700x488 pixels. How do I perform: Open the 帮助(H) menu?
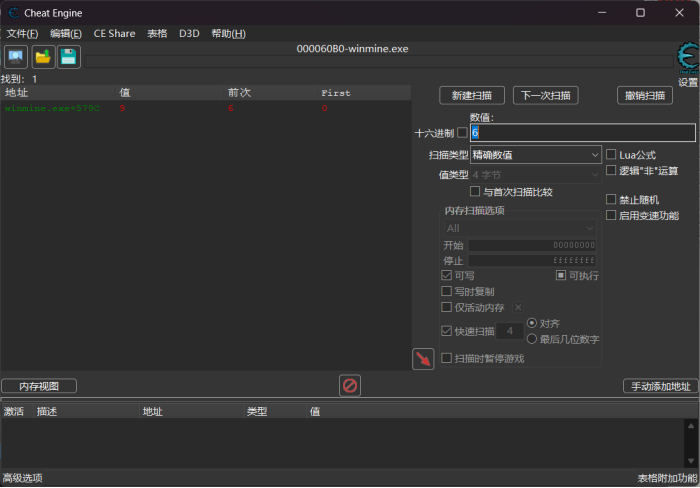(x=228, y=33)
